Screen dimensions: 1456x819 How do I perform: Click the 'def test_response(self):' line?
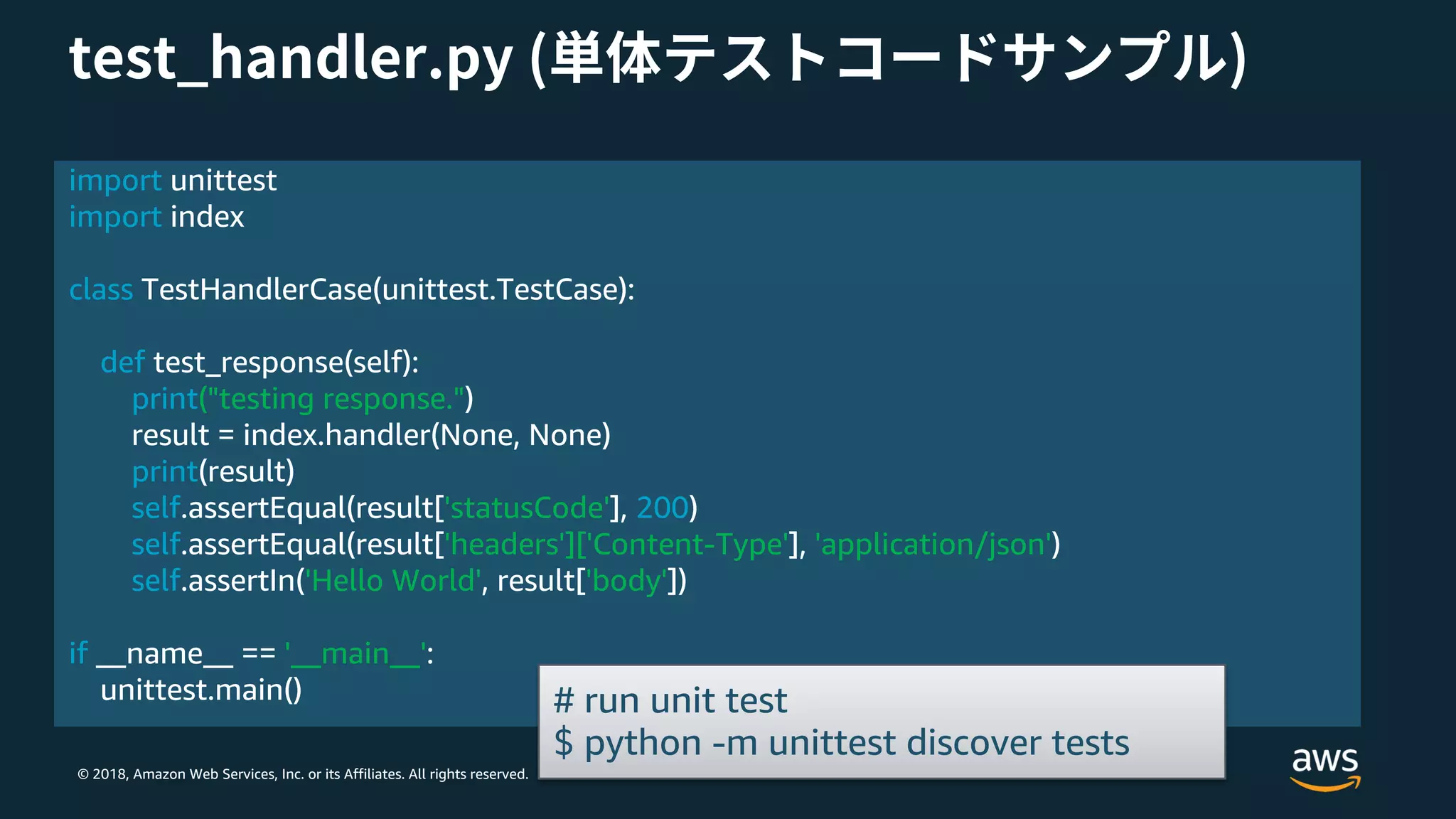coord(259,363)
